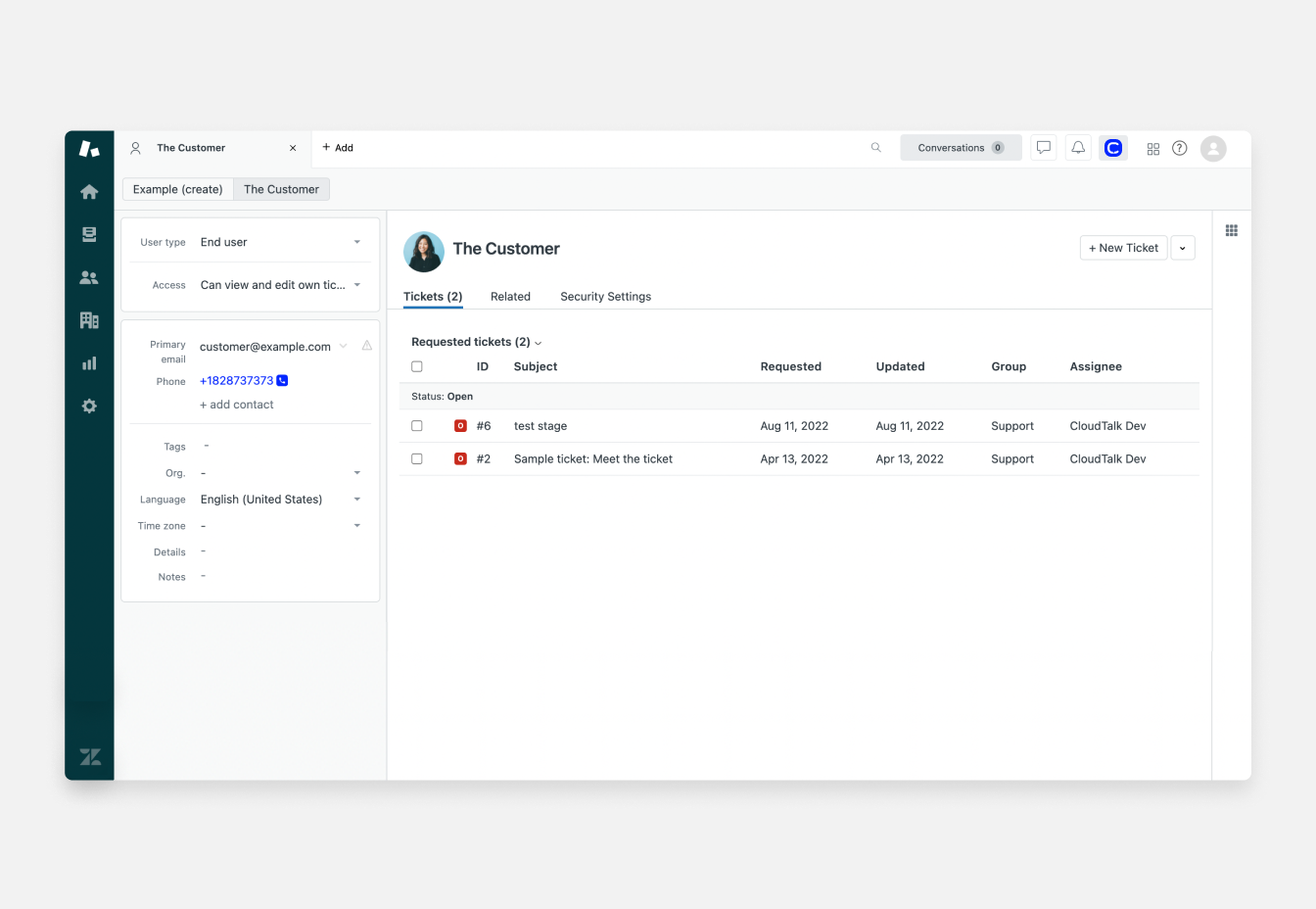Open the Zendesk Home dashboard
1316x909 pixels.
[89, 191]
